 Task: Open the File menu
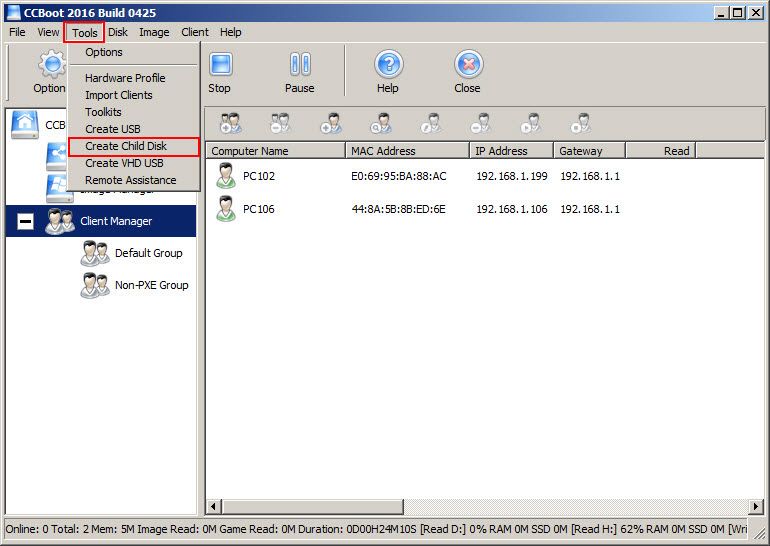tap(17, 32)
